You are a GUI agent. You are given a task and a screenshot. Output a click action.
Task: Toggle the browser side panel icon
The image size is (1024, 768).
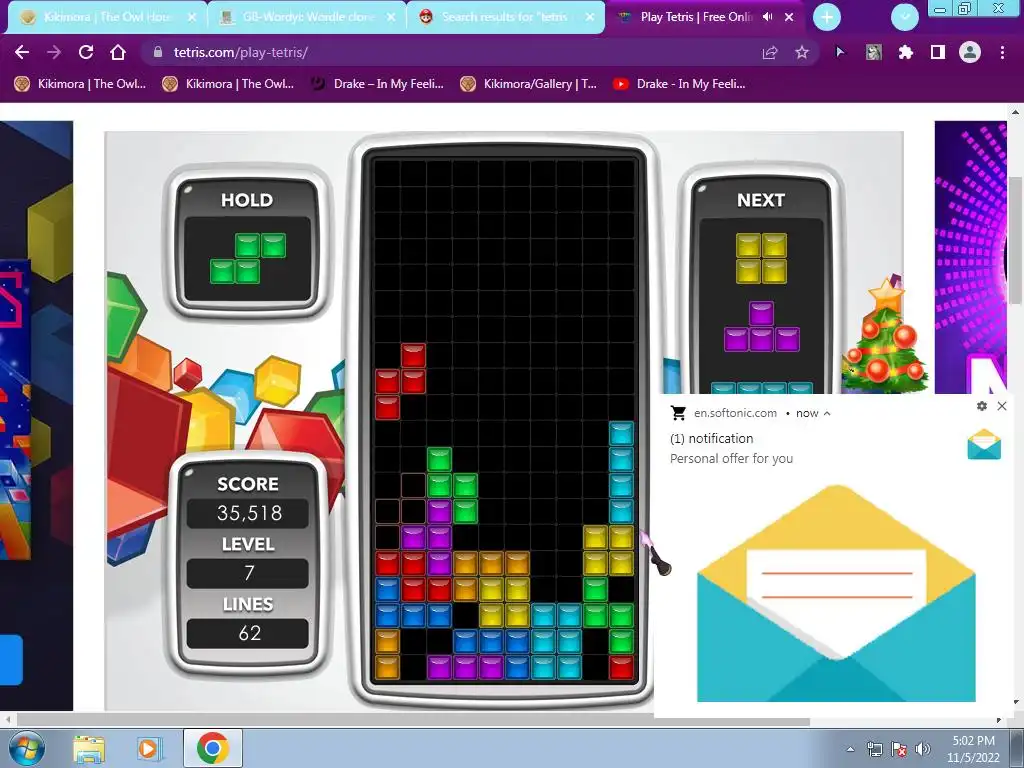938,52
